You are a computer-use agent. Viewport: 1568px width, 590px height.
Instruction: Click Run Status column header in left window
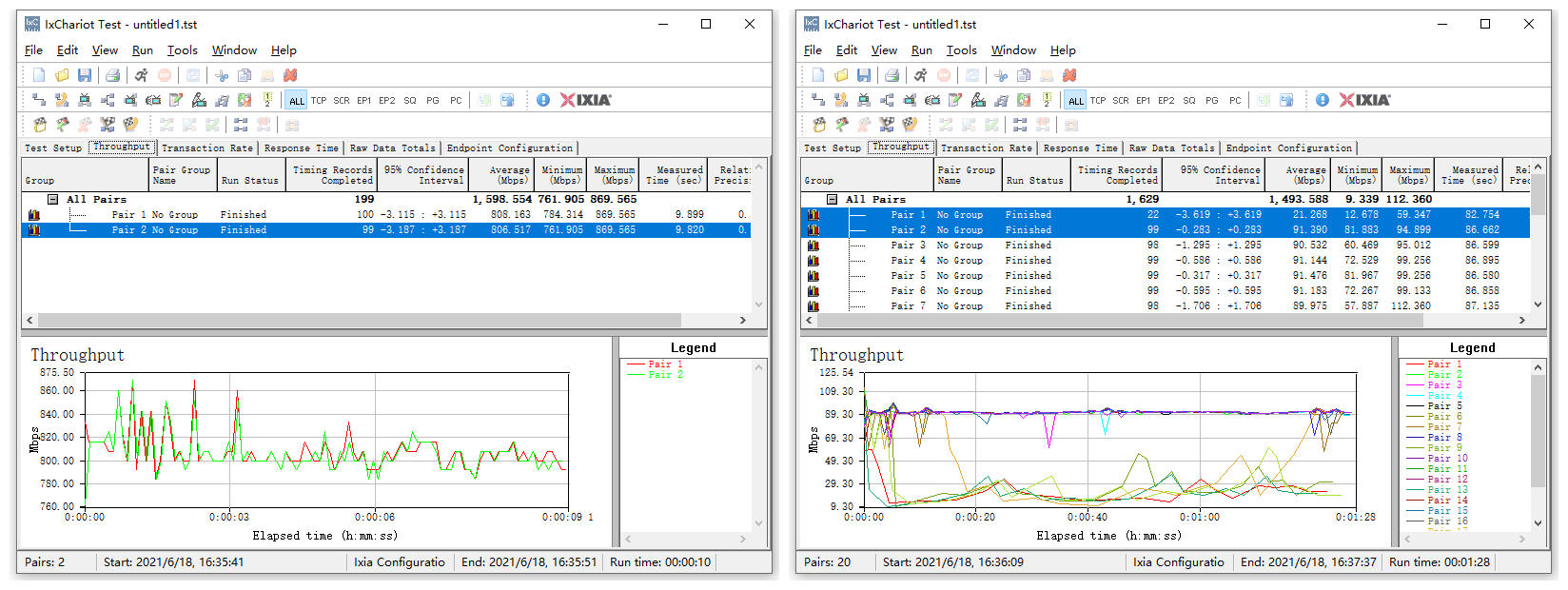[251, 175]
